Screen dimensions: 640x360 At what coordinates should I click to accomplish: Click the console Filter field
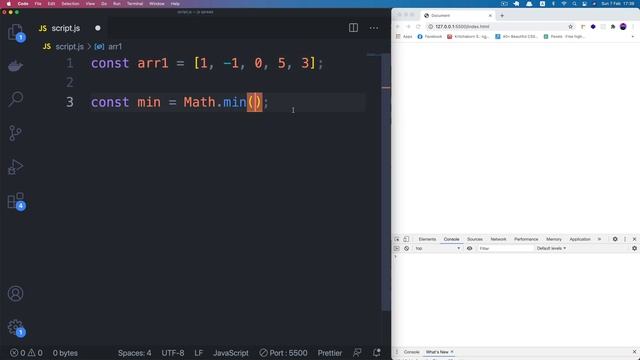505,248
